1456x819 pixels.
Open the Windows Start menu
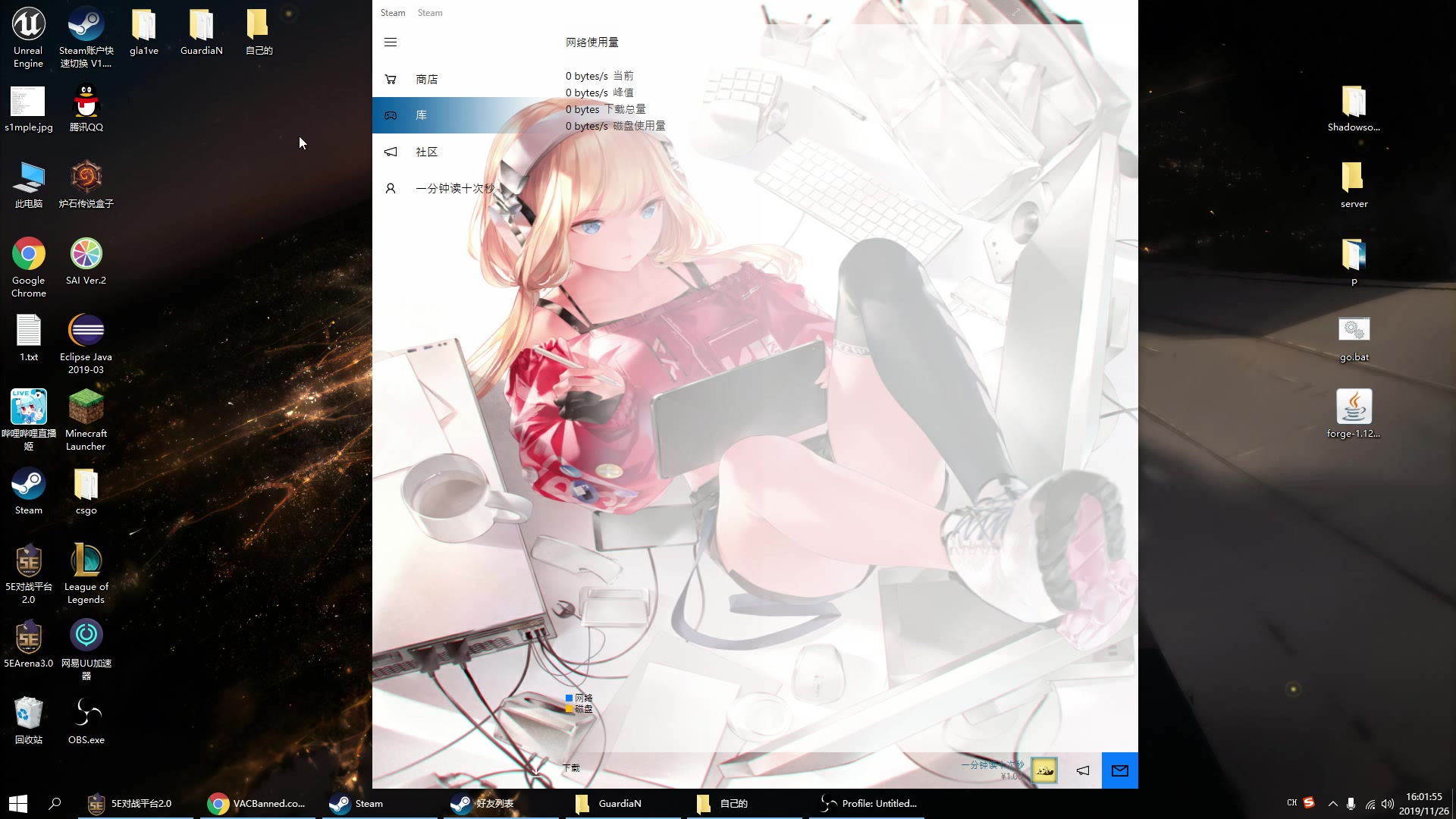tap(18, 804)
